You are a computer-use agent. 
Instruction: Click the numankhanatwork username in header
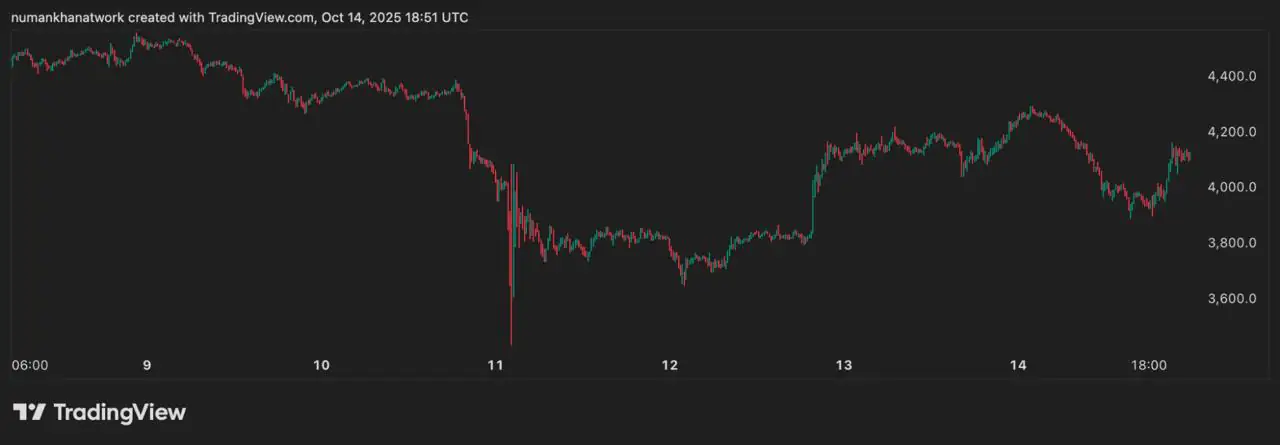coord(68,18)
